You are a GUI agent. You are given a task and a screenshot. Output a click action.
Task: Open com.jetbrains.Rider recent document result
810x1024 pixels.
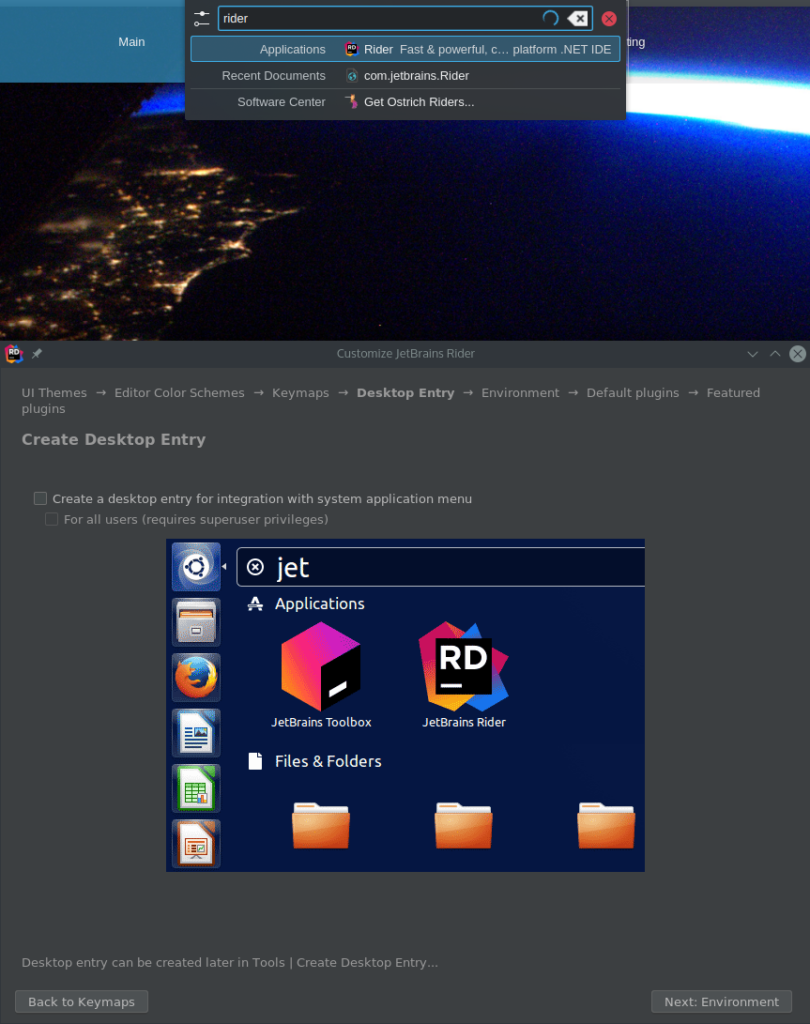(405, 76)
